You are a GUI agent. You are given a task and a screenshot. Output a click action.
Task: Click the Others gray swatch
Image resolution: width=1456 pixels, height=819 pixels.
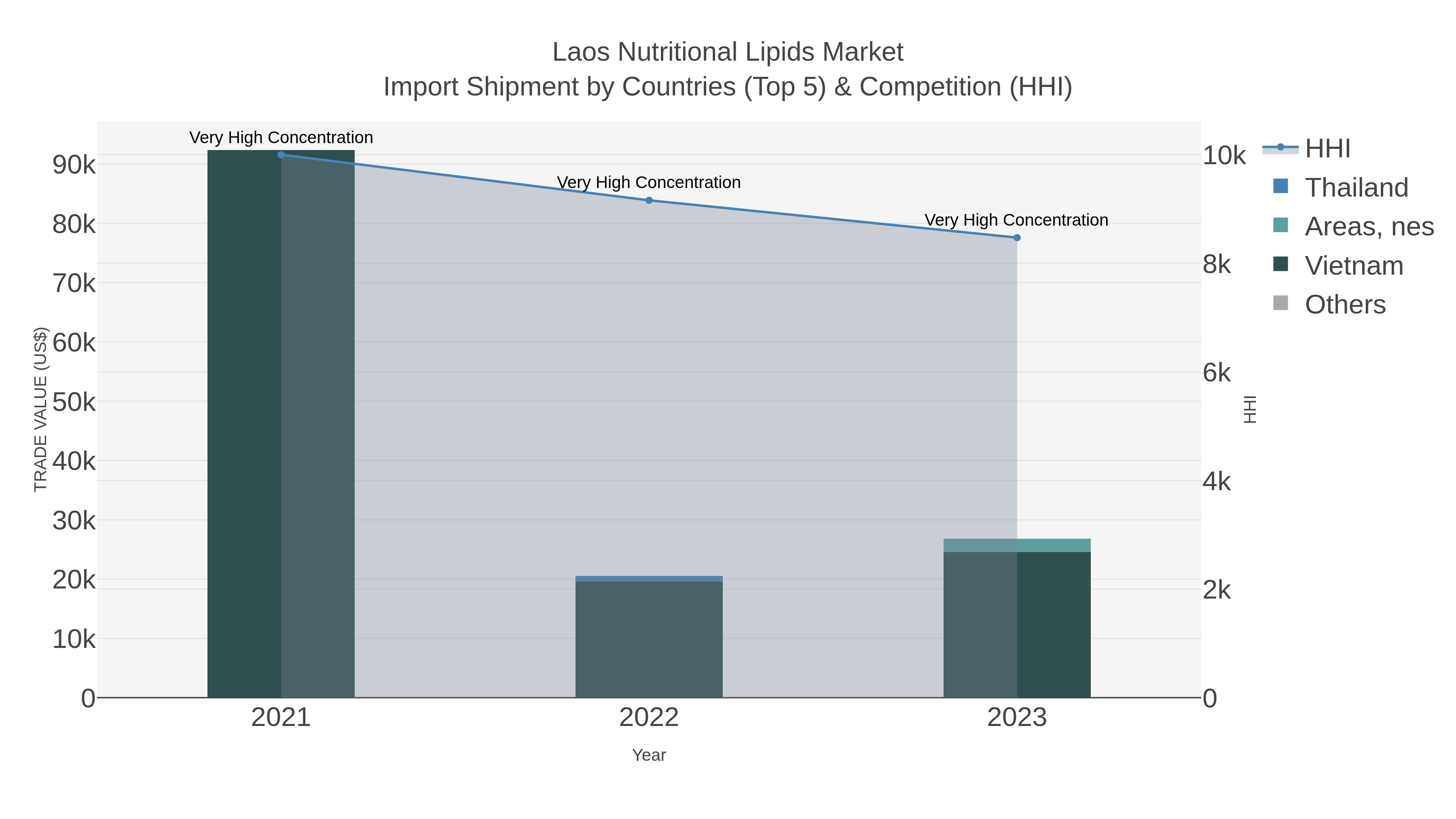pyautogui.click(x=1280, y=303)
